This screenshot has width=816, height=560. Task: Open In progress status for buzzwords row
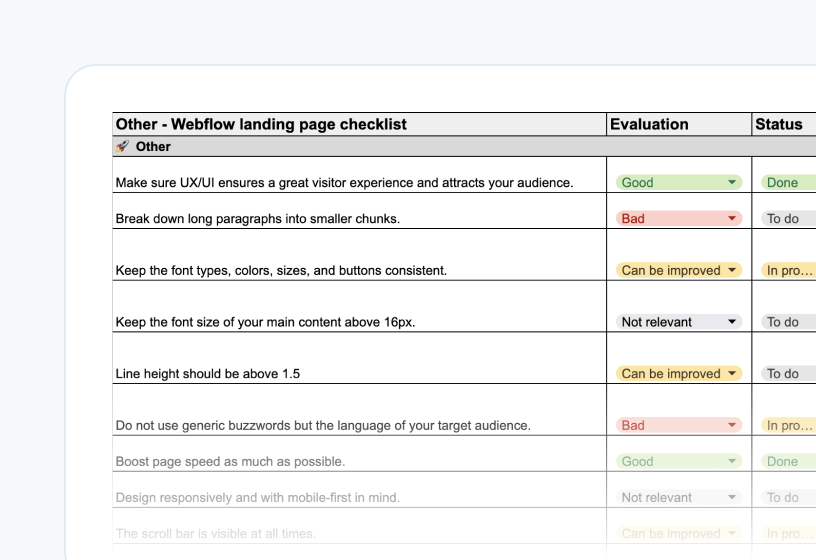click(788, 425)
